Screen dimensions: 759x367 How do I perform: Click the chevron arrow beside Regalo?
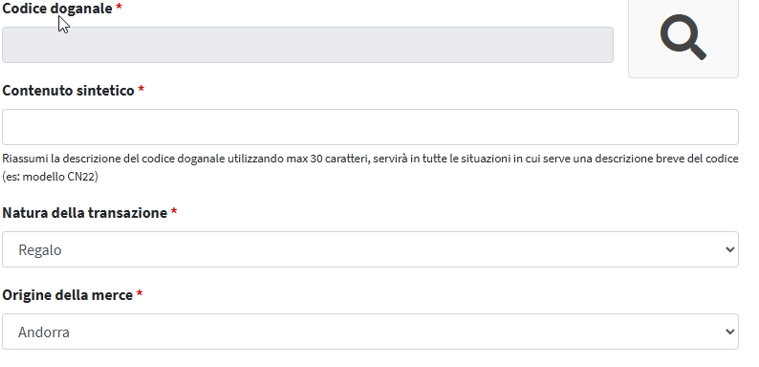click(x=729, y=250)
